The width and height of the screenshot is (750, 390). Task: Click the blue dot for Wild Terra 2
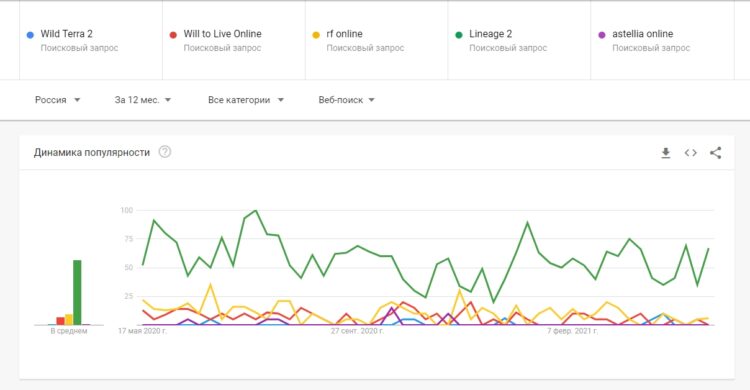30,34
